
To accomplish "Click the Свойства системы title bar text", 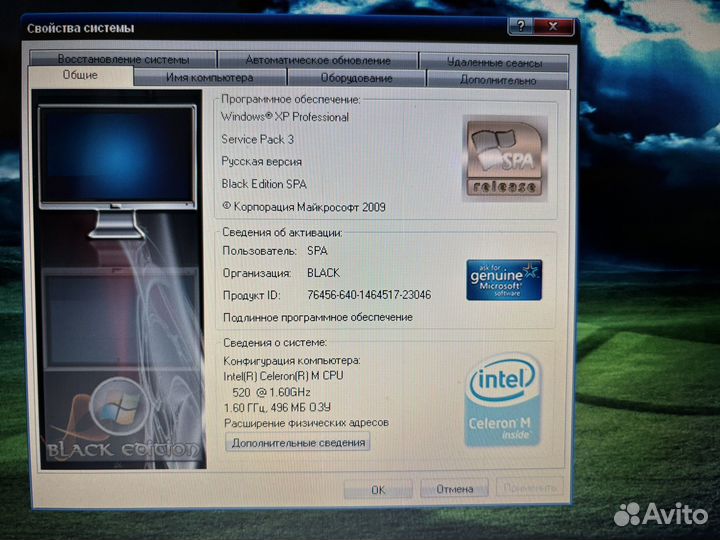I will [x=80, y=28].
